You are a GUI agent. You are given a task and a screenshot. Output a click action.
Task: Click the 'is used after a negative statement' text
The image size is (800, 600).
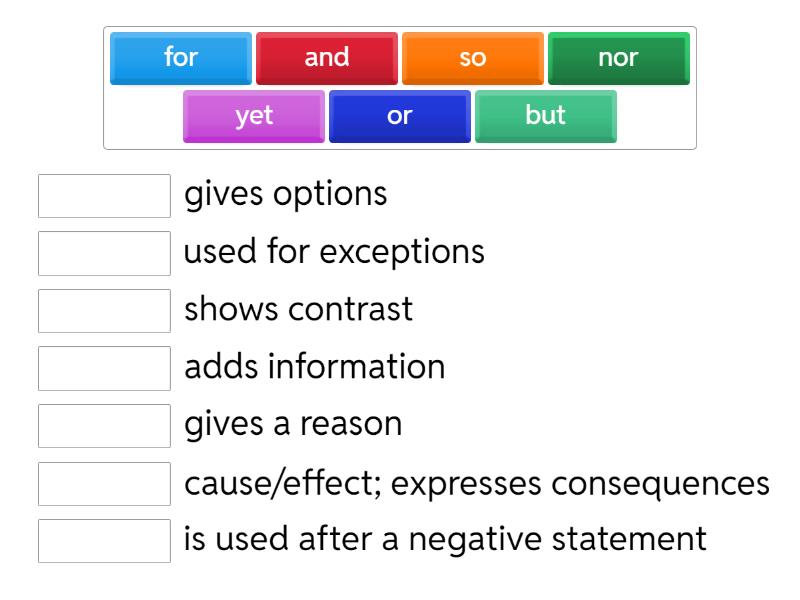pyautogui.click(x=445, y=540)
